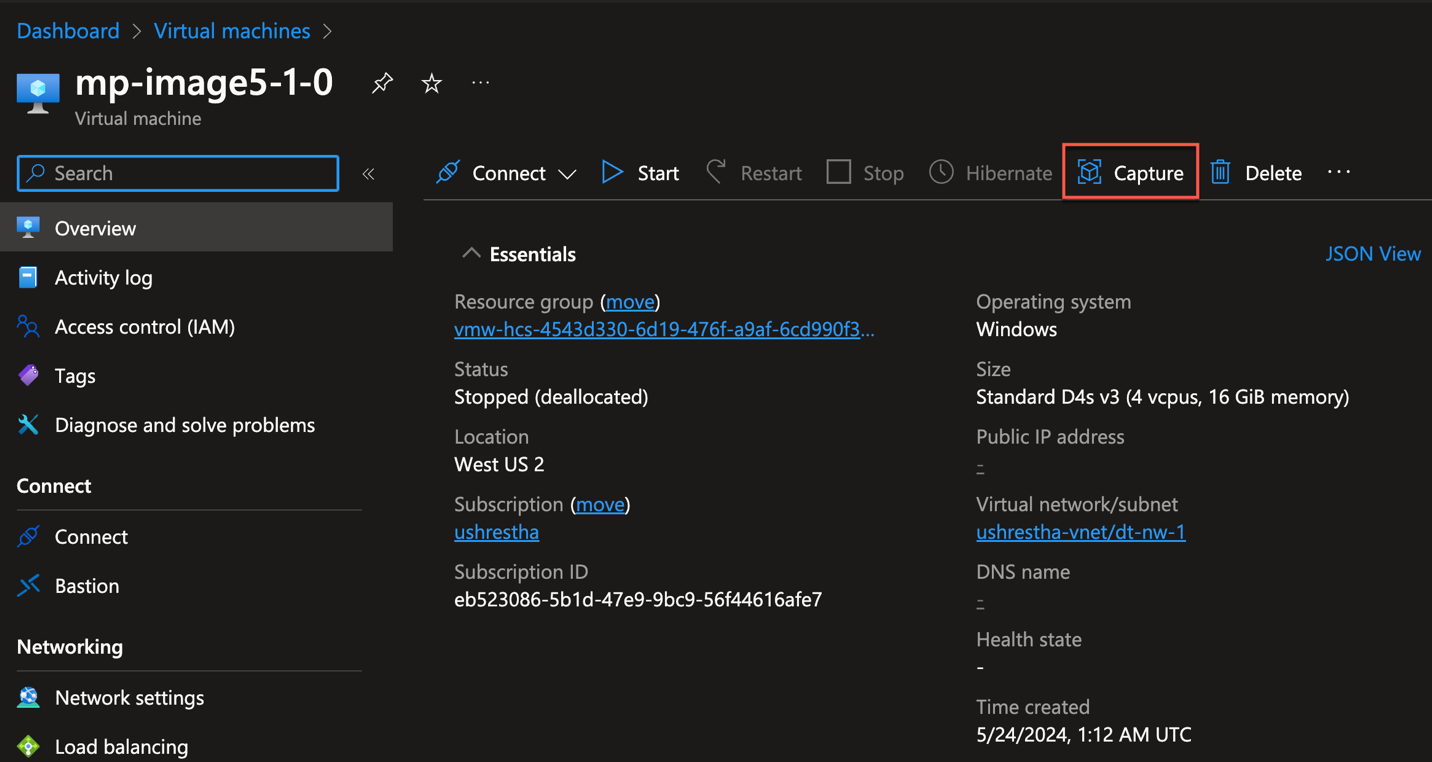Open the ellipsis menu beside the VM title
Viewport: 1432px width, 762px height.
tap(481, 84)
